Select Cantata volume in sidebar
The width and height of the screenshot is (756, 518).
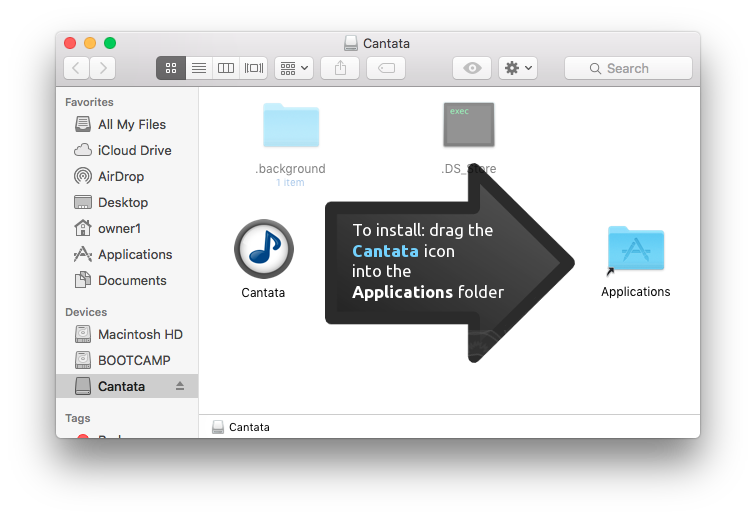[x=127, y=386]
